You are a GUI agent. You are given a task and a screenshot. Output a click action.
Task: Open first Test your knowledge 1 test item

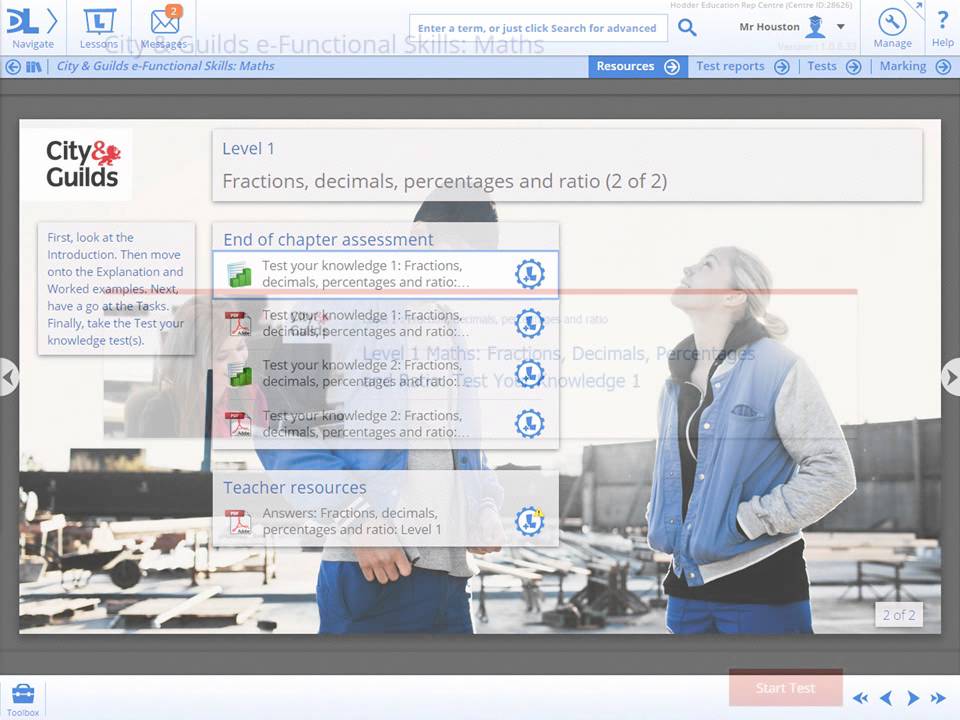(x=385, y=274)
